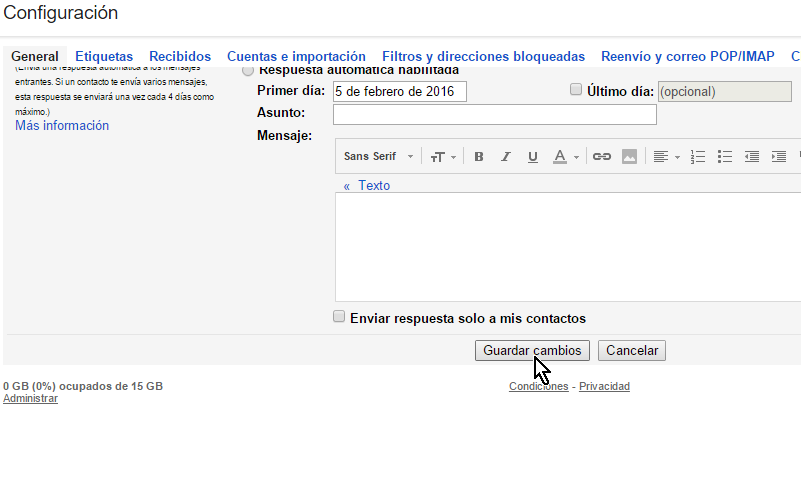
Task: Open the Recibidos tab
Action: point(180,56)
